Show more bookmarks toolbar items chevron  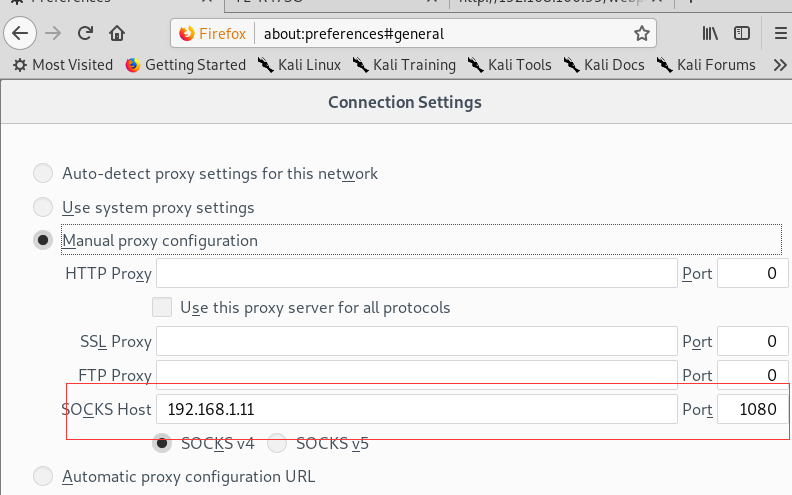click(780, 65)
